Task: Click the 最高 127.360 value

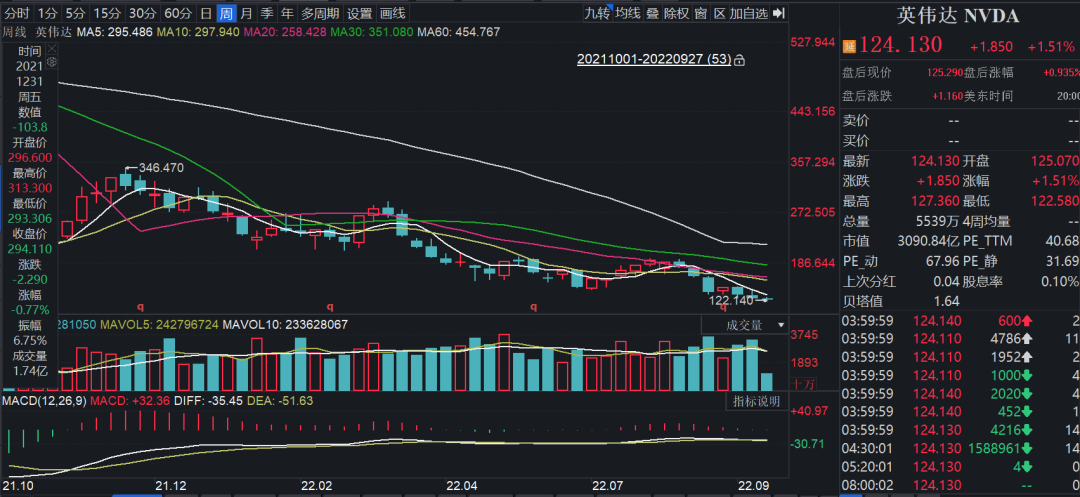Action: [x=936, y=202]
